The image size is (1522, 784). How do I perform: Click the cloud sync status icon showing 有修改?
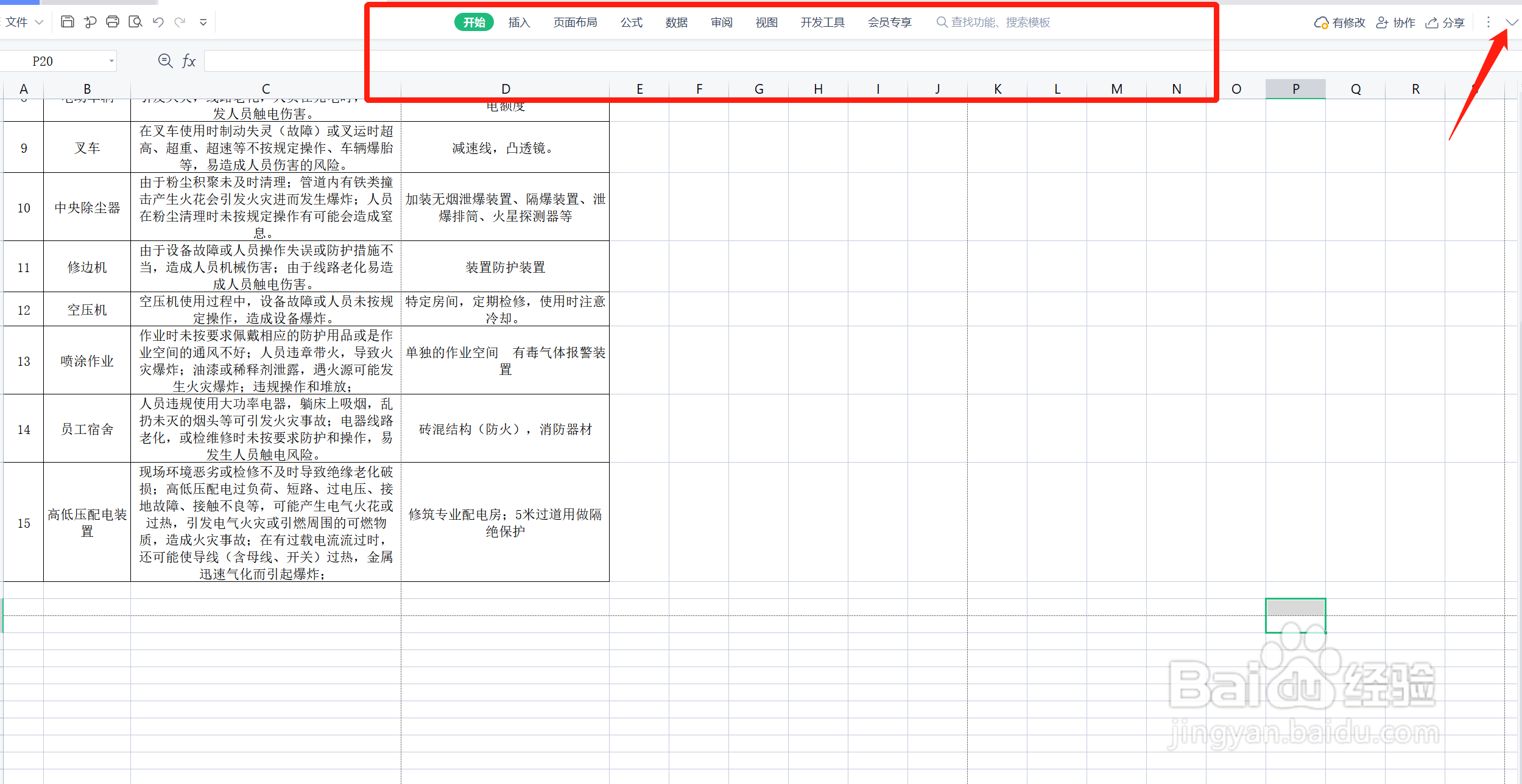pos(1339,22)
